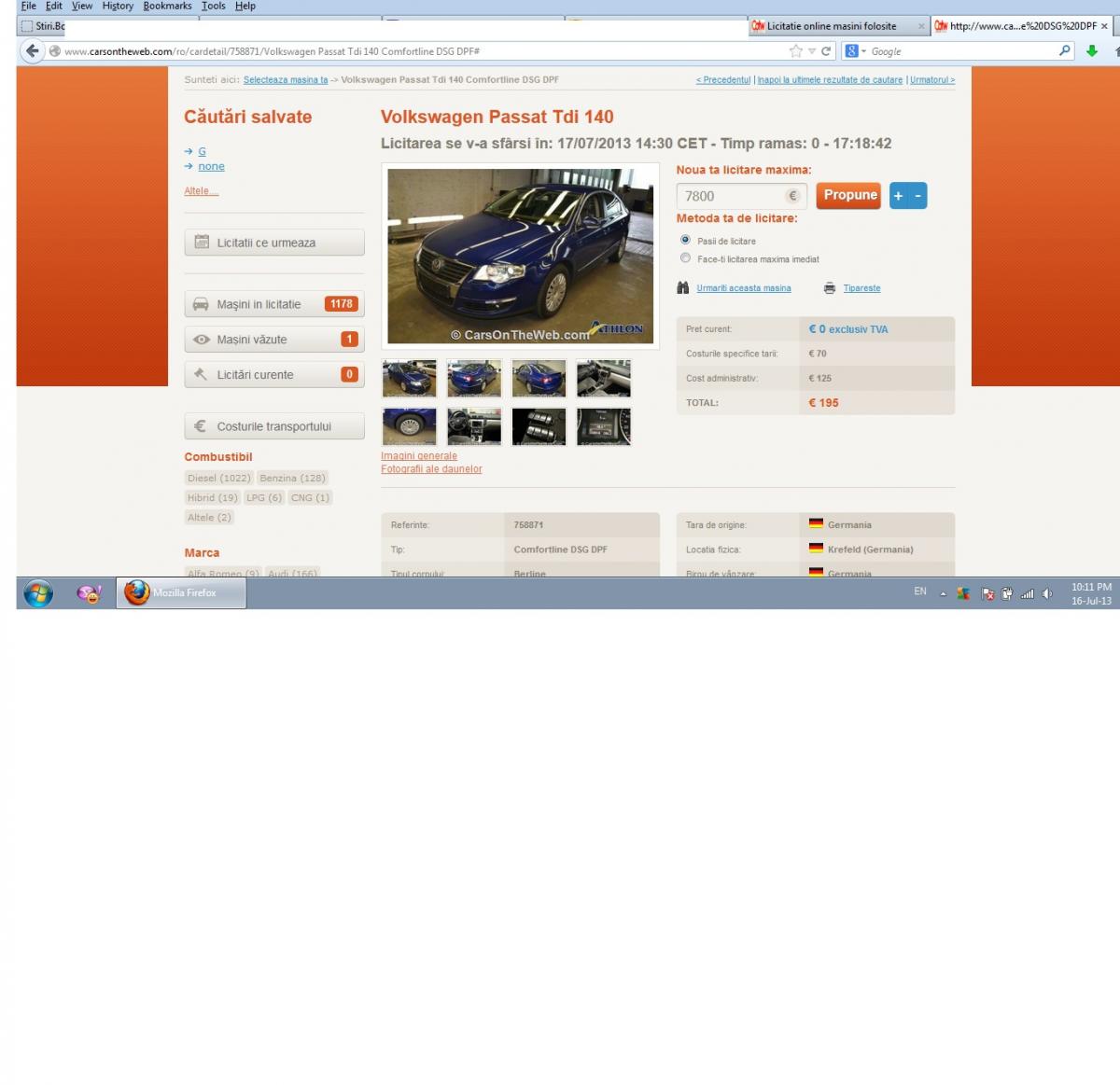Screen dimensions: 1120x1085
Task: Bookmark this page with the star icon
Action: [x=795, y=51]
